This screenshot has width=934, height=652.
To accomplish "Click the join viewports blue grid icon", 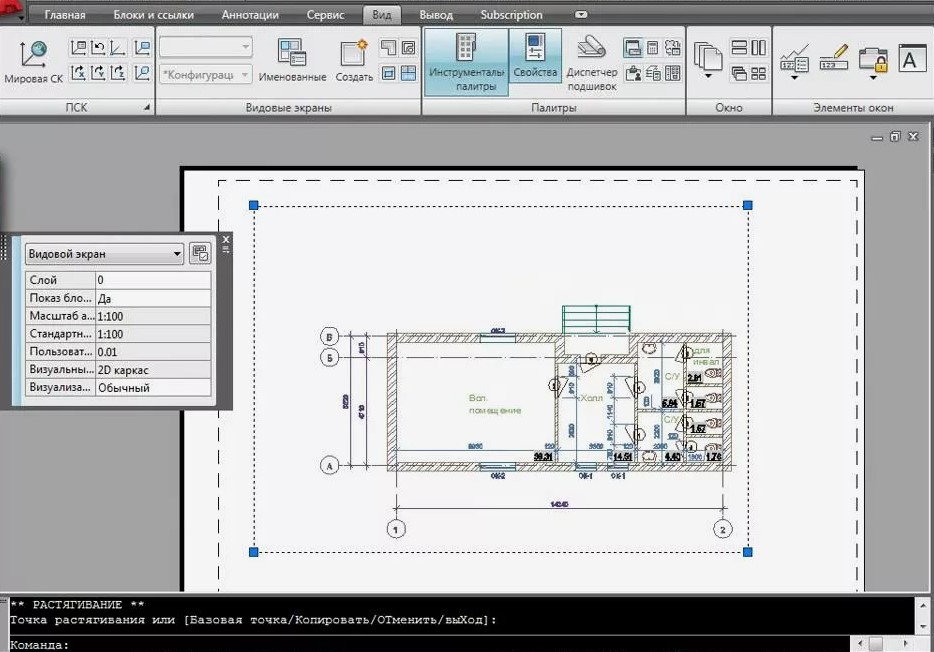I will [x=409, y=73].
